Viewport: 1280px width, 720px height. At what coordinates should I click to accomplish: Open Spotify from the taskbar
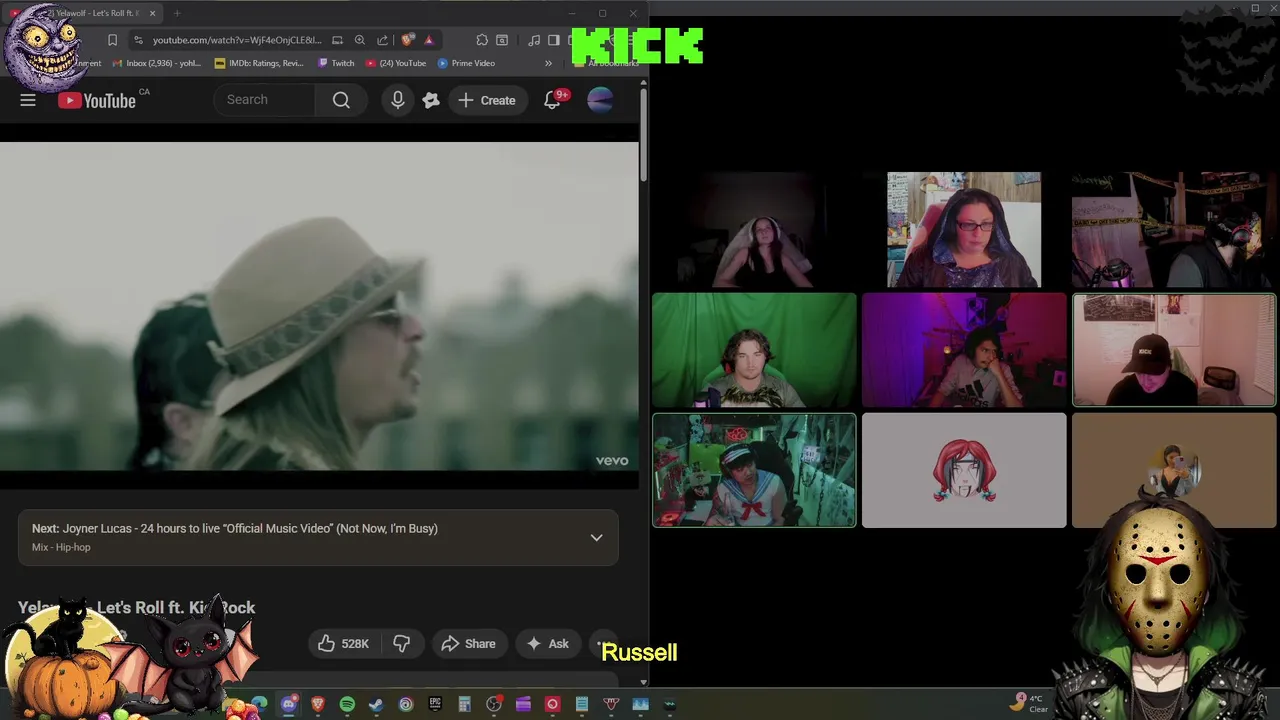click(347, 704)
